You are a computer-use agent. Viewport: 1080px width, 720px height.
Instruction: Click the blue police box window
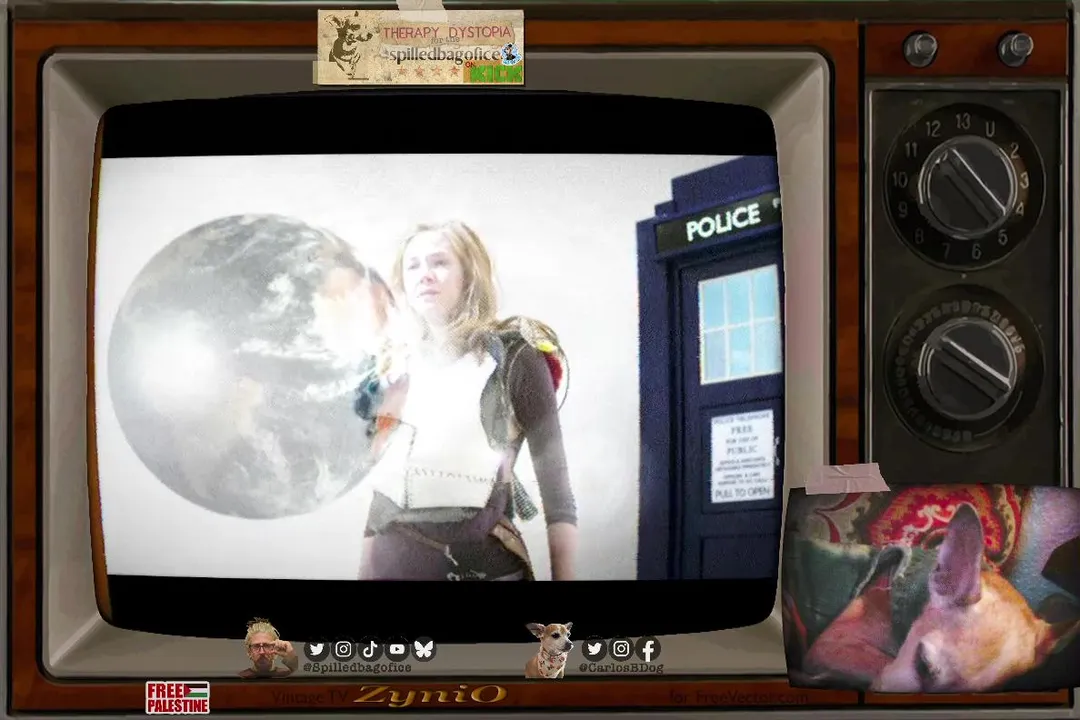coord(738,324)
